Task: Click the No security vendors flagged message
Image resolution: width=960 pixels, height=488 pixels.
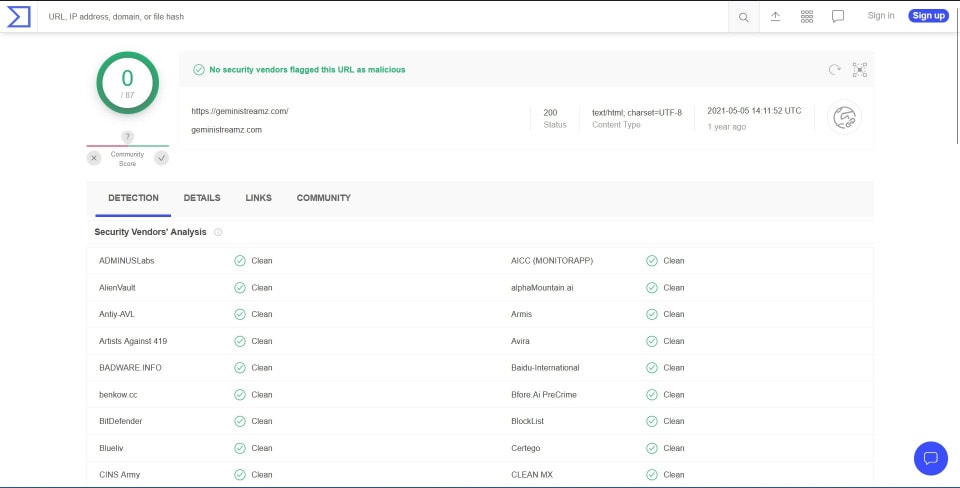Action: tap(307, 70)
